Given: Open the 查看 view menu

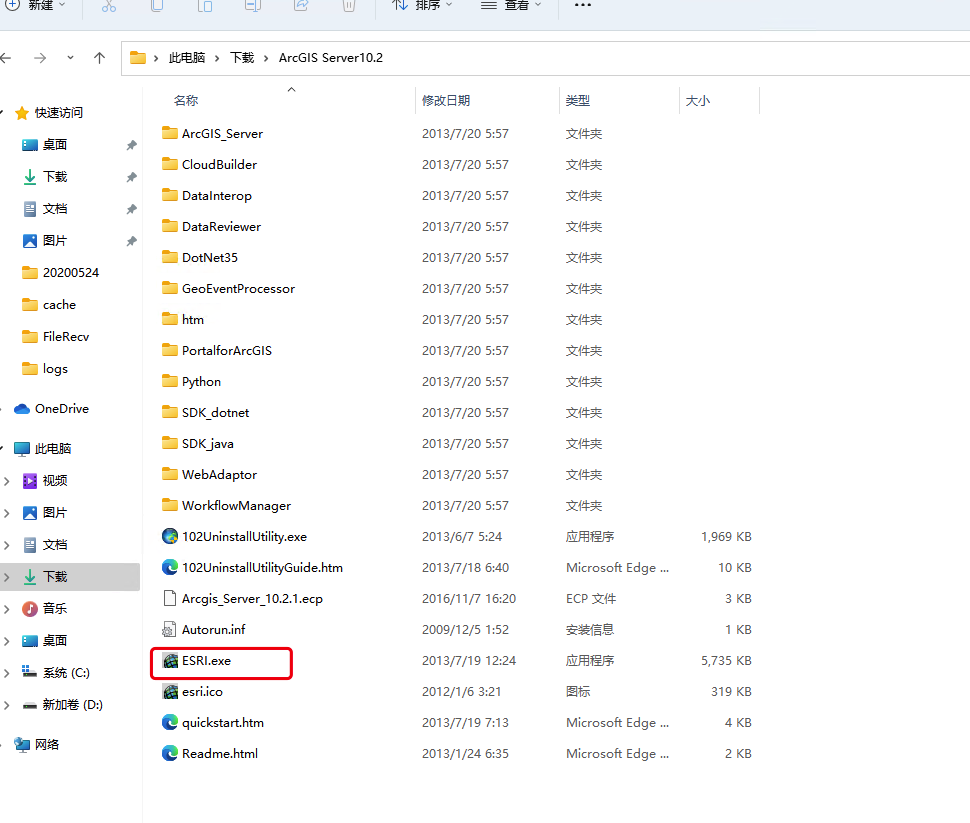Looking at the screenshot, I should (x=511, y=6).
